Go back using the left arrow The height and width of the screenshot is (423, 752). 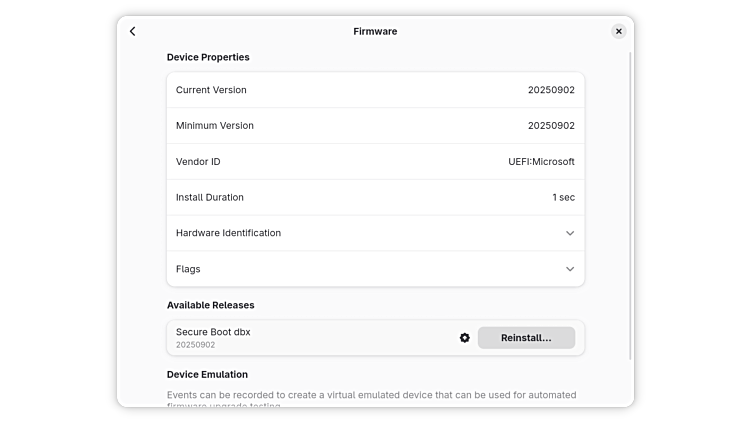(133, 31)
